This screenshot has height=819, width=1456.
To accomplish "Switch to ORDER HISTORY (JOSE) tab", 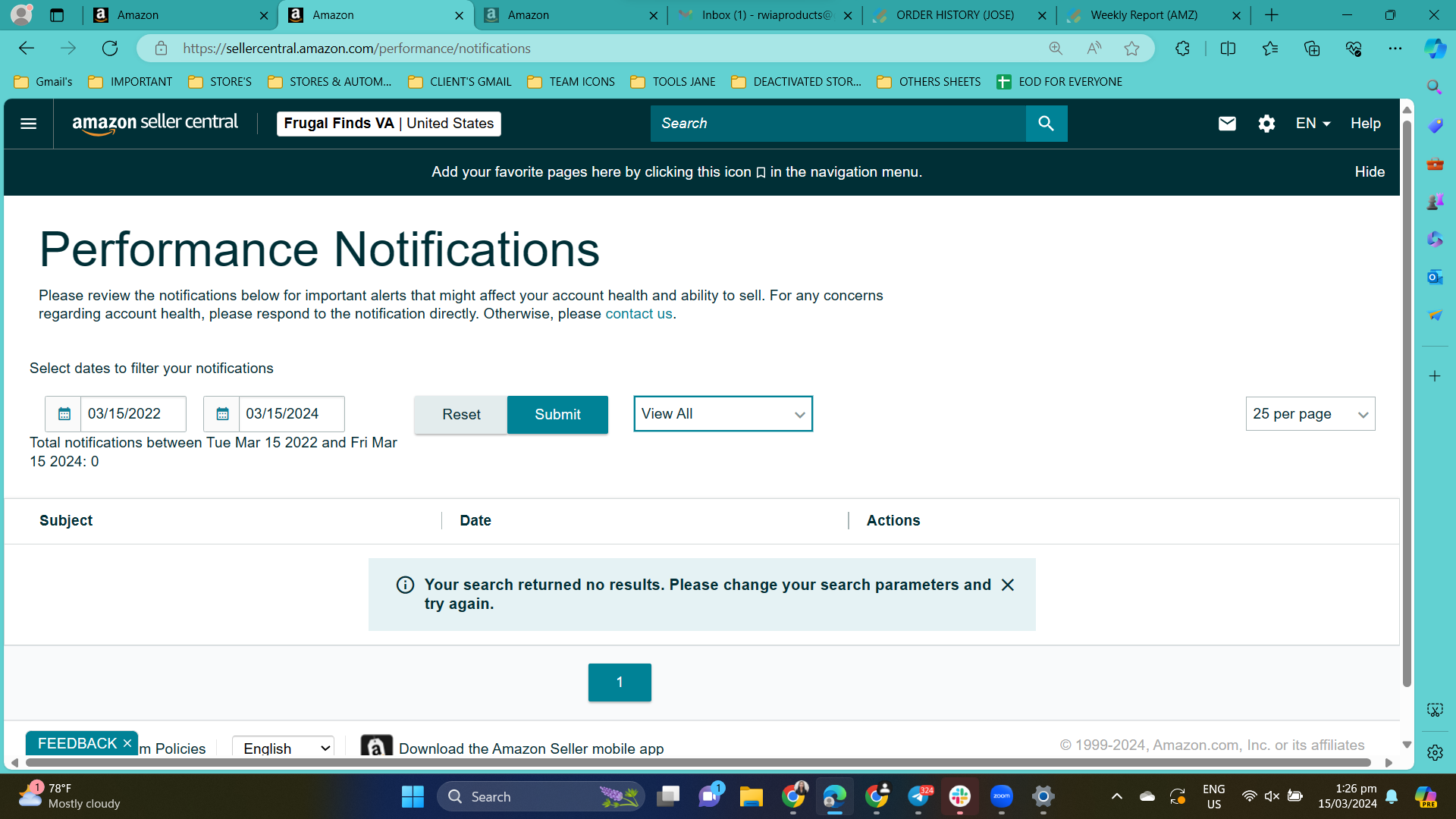I will 960,15.
